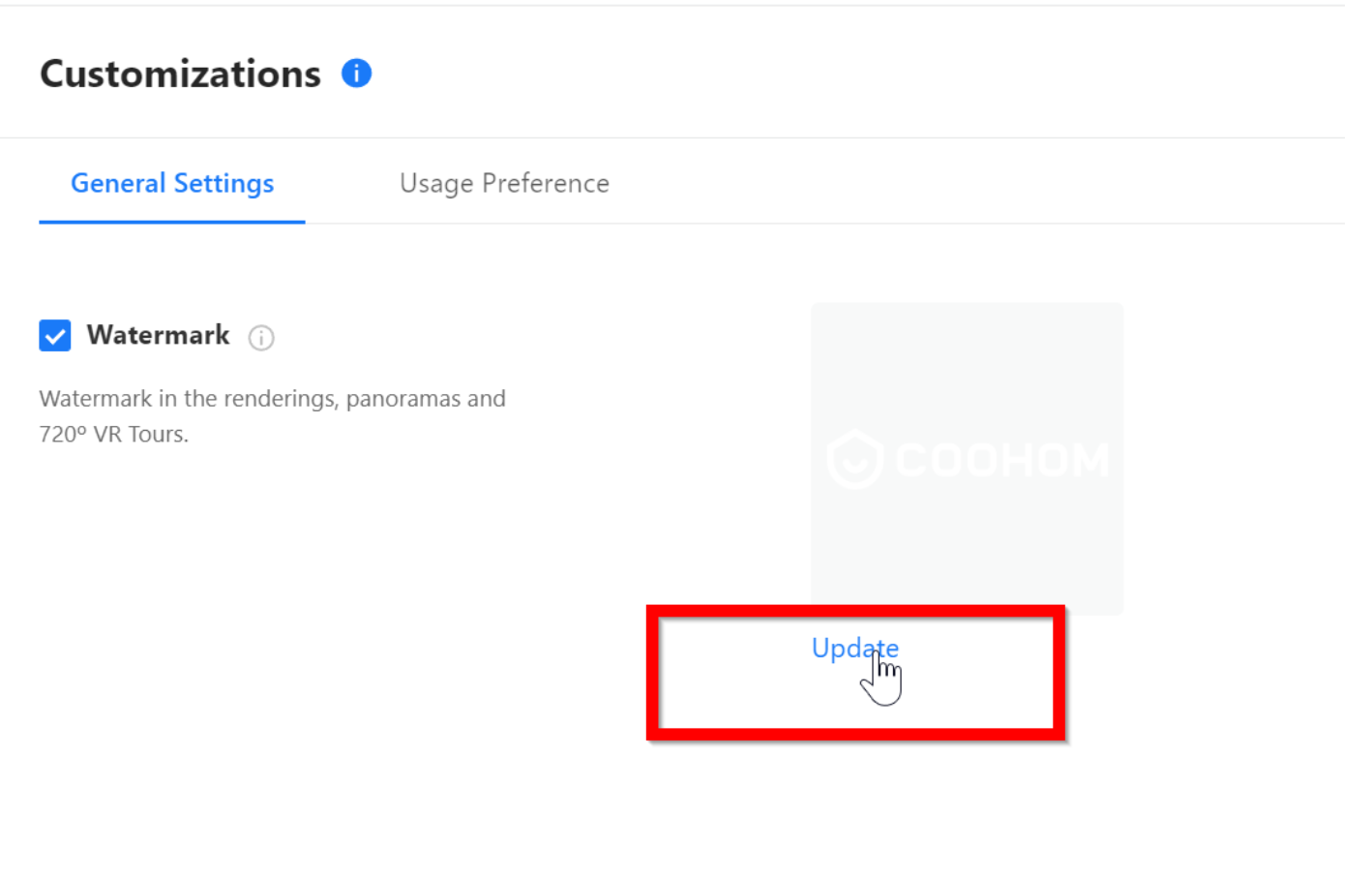Switch to the Usage Preference tab
Viewport: 1372px width, 877px height.
tap(504, 184)
